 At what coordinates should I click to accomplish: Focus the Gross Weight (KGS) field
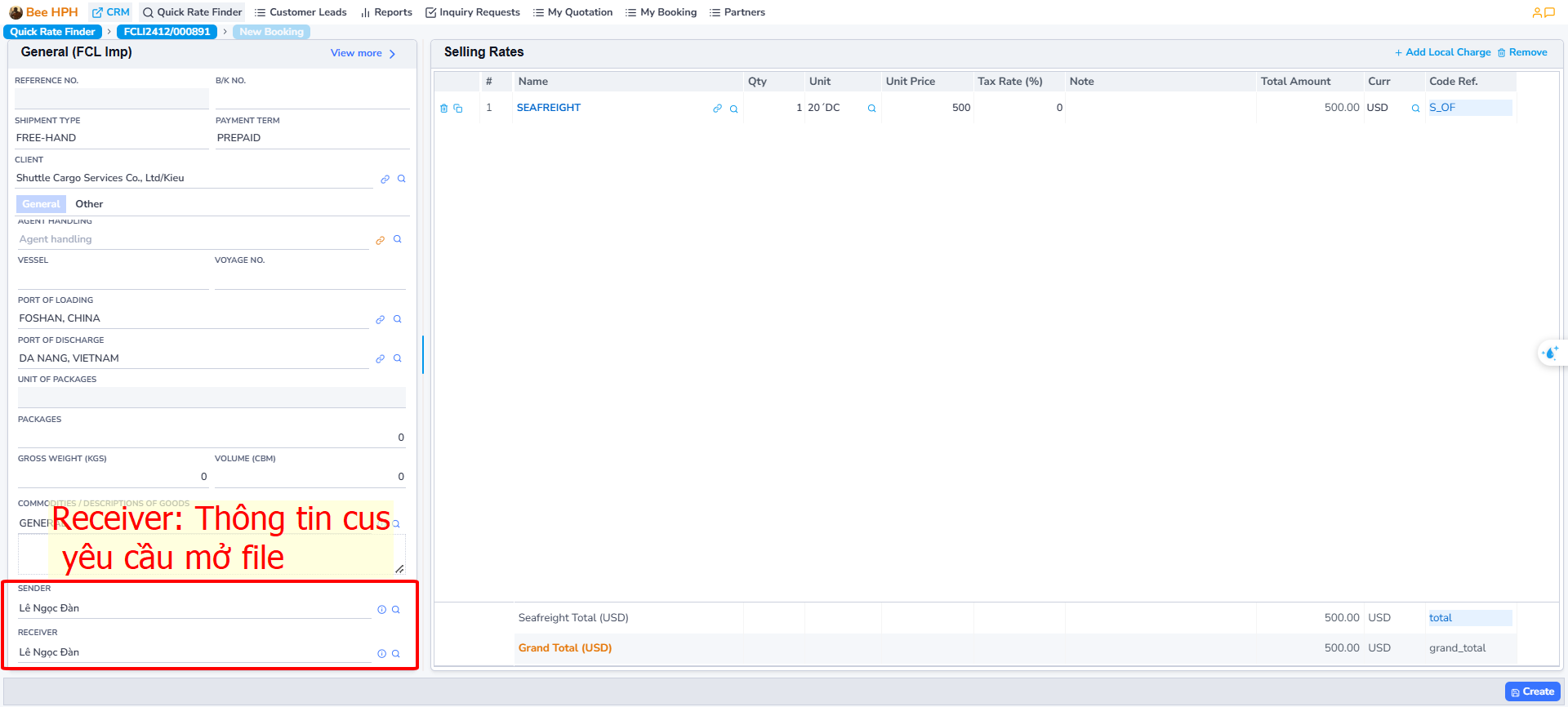114,477
